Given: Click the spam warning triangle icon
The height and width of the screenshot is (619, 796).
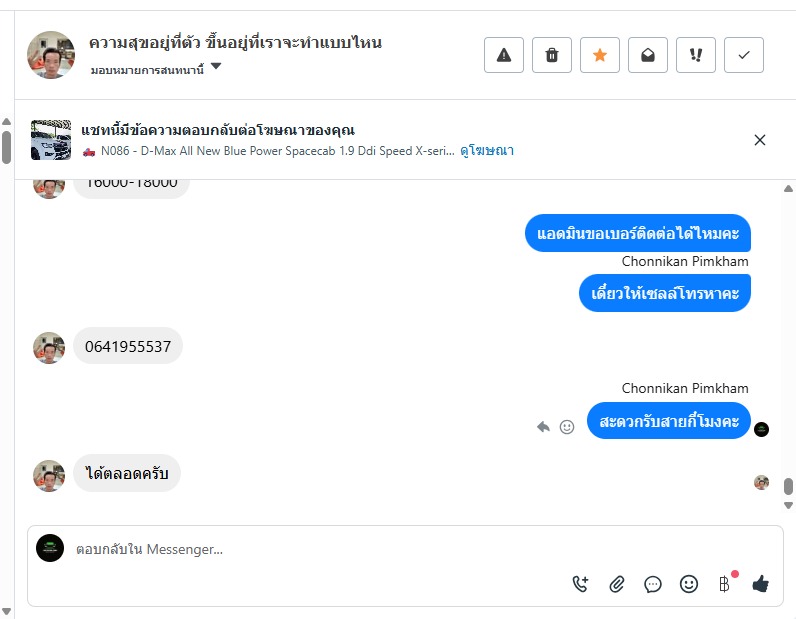Looking at the screenshot, I should click(504, 55).
